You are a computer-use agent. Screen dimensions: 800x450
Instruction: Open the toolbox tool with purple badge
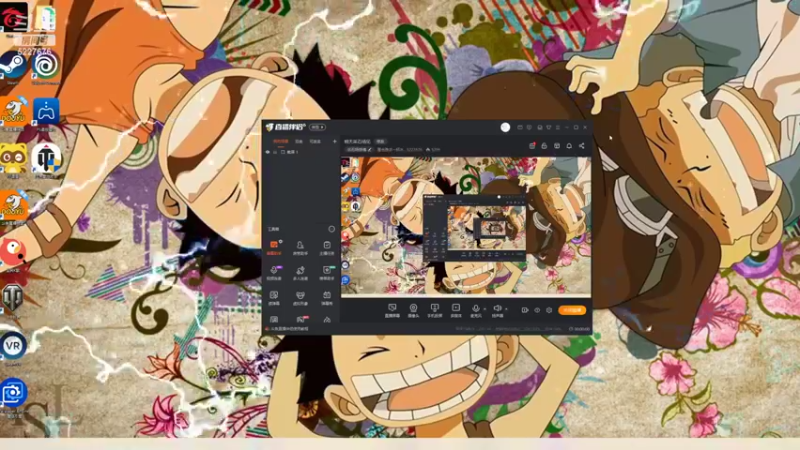click(274, 272)
